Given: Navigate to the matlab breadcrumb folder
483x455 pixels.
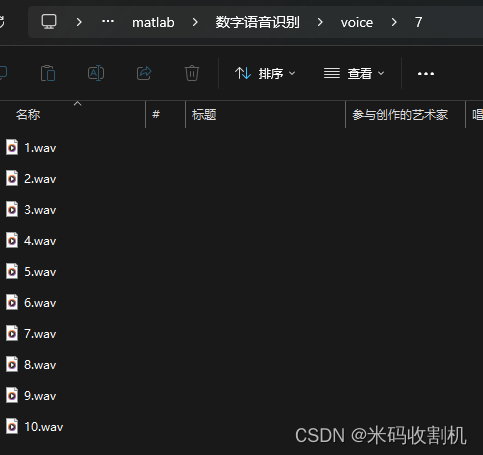Looking at the screenshot, I should coord(153,23).
